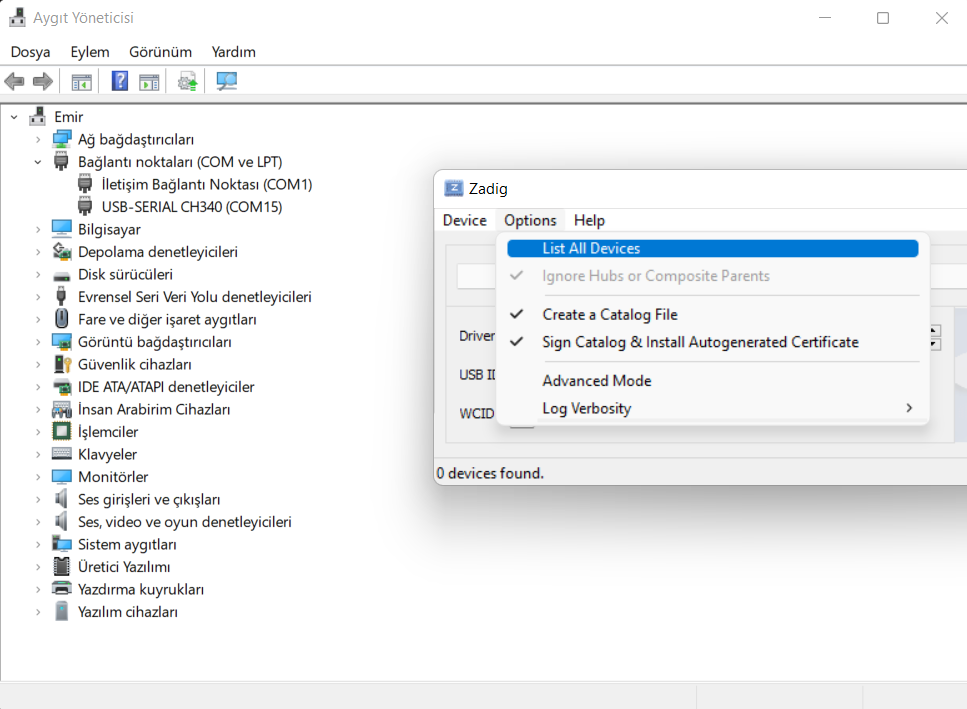
Task: Click the Back arrow in the toolbar
Action: coord(15,82)
